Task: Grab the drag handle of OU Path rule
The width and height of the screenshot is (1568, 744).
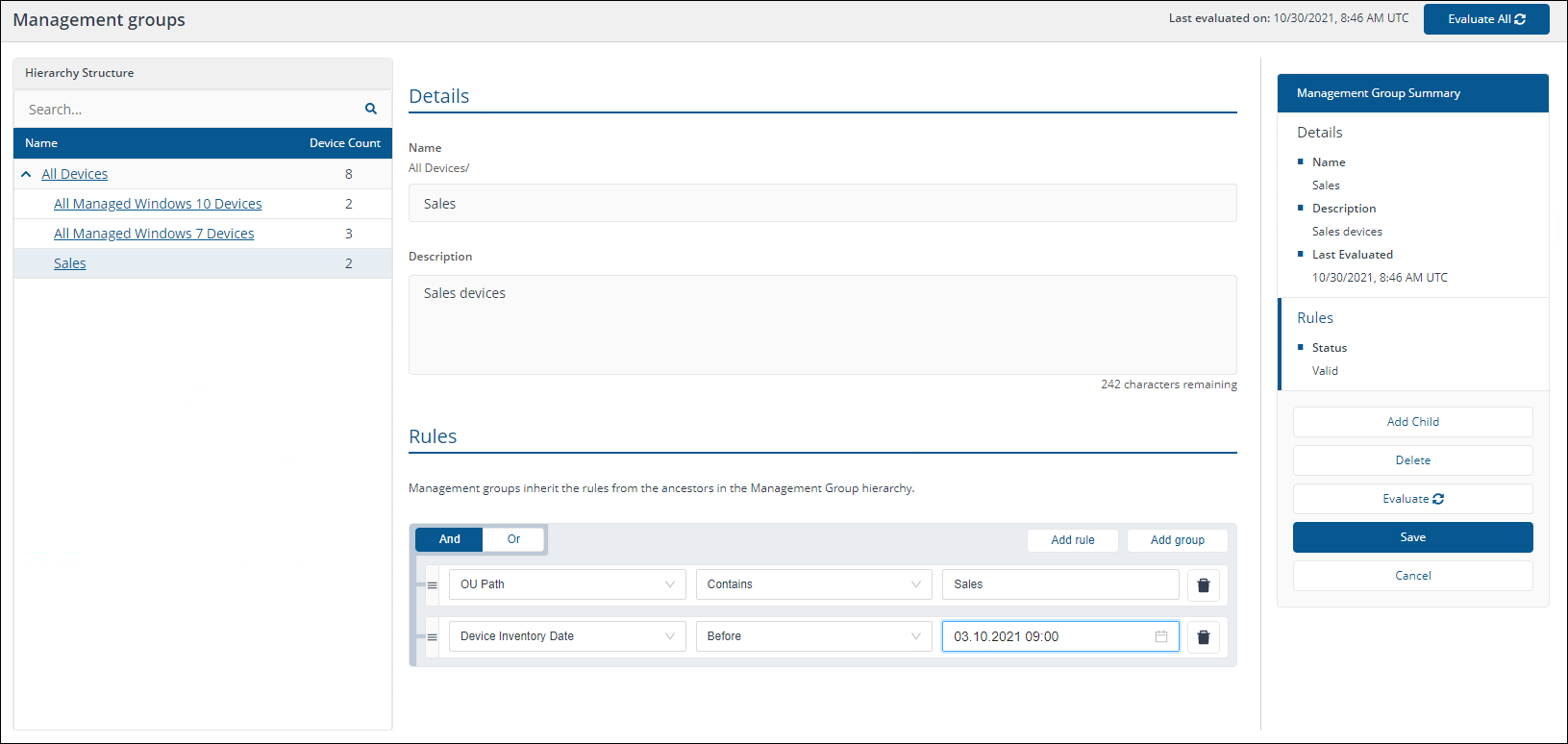Action: (x=433, y=585)
